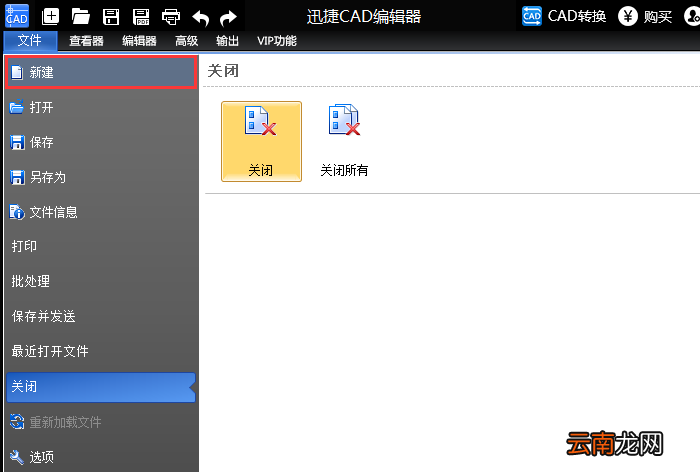Select 最近打开文件 in the file menu

(101, 351)
